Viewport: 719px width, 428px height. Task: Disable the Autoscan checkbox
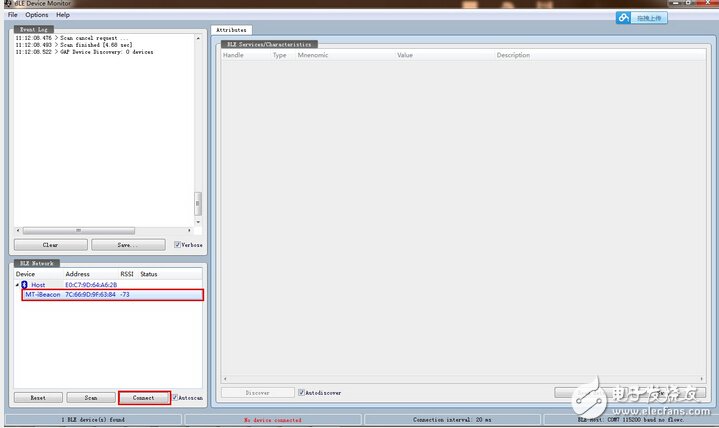tap(176, 397)
